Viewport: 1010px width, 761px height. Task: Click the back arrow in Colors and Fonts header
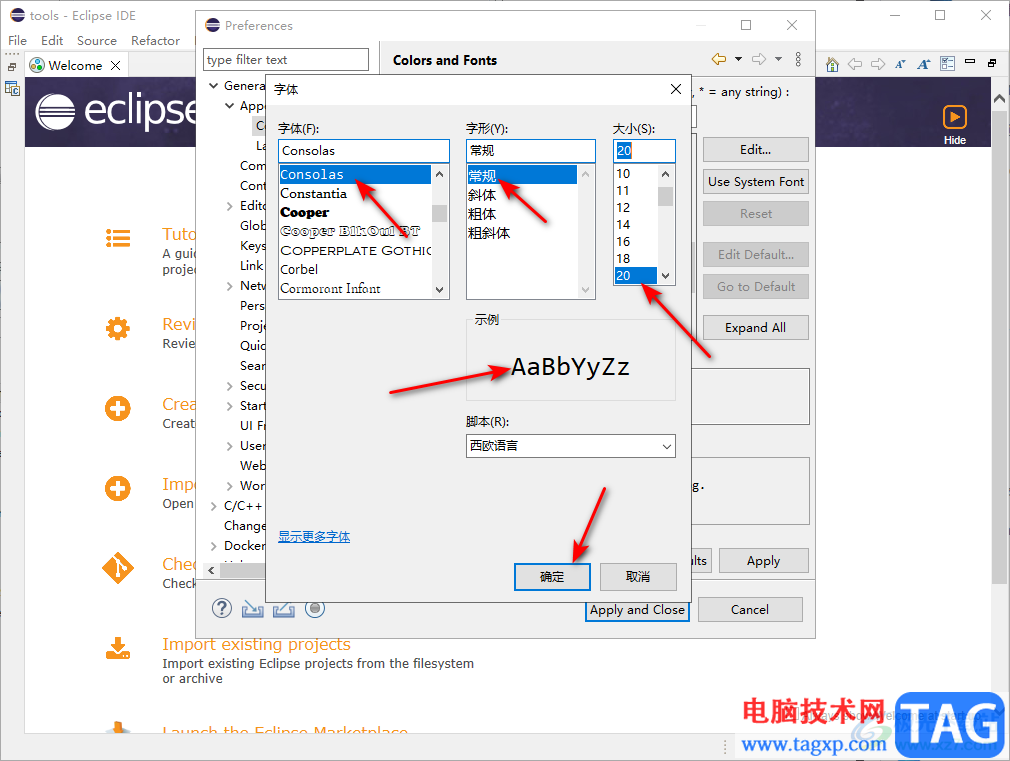pos(719,59)
